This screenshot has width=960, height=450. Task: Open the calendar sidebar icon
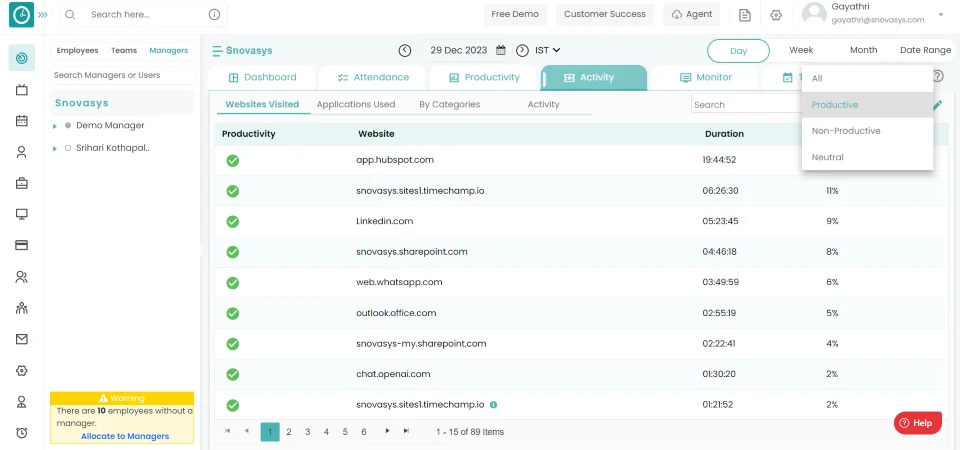click(21, 121)
